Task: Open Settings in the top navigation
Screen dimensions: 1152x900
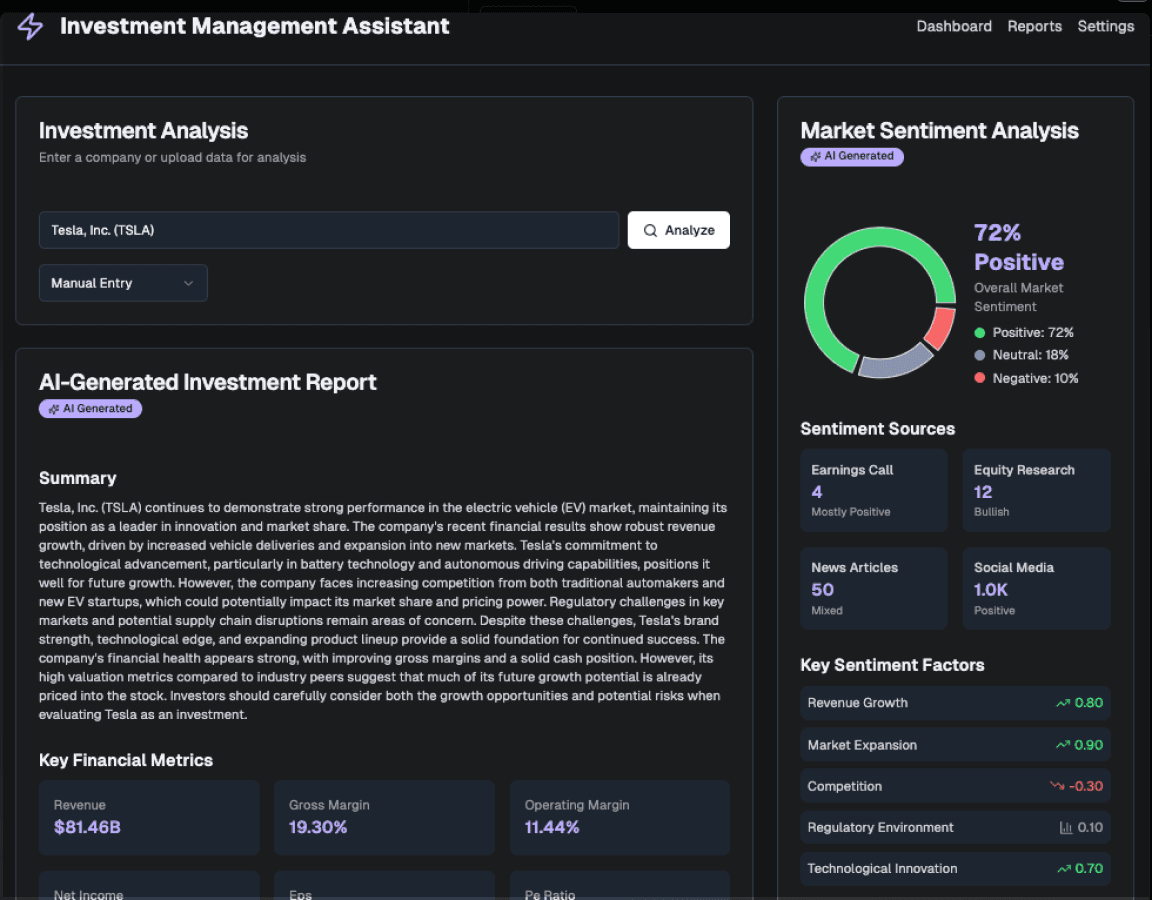Action: coord(1106,26)
